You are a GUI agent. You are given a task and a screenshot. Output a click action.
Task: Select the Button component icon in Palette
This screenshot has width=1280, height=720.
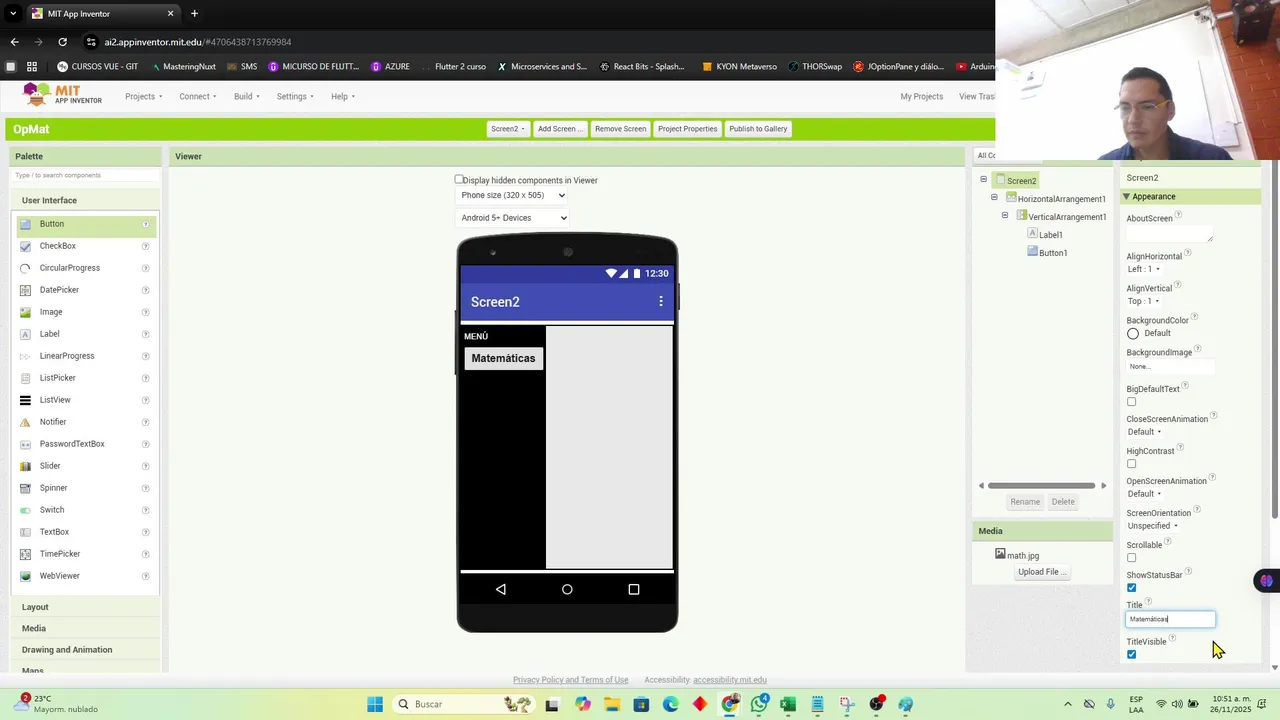click(x=26, y=224)
